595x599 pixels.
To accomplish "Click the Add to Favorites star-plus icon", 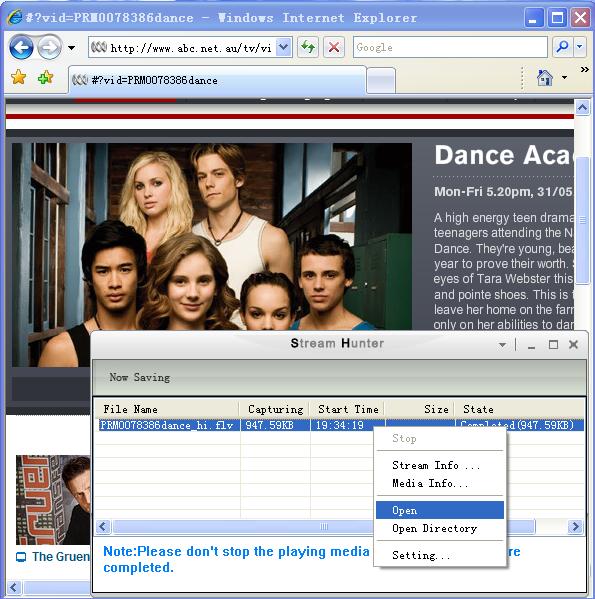I will pos(45,78).
